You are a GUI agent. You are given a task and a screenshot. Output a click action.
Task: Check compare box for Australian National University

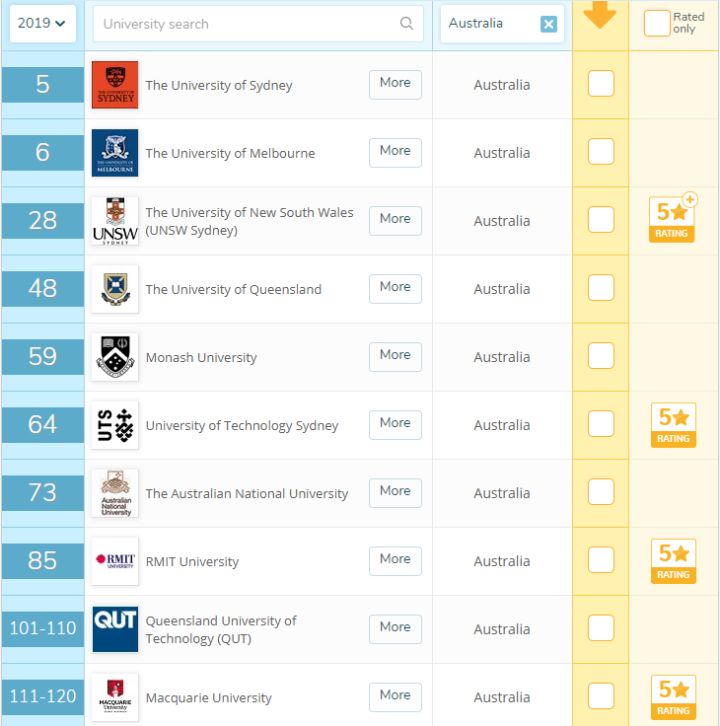(x=601, y=492)
